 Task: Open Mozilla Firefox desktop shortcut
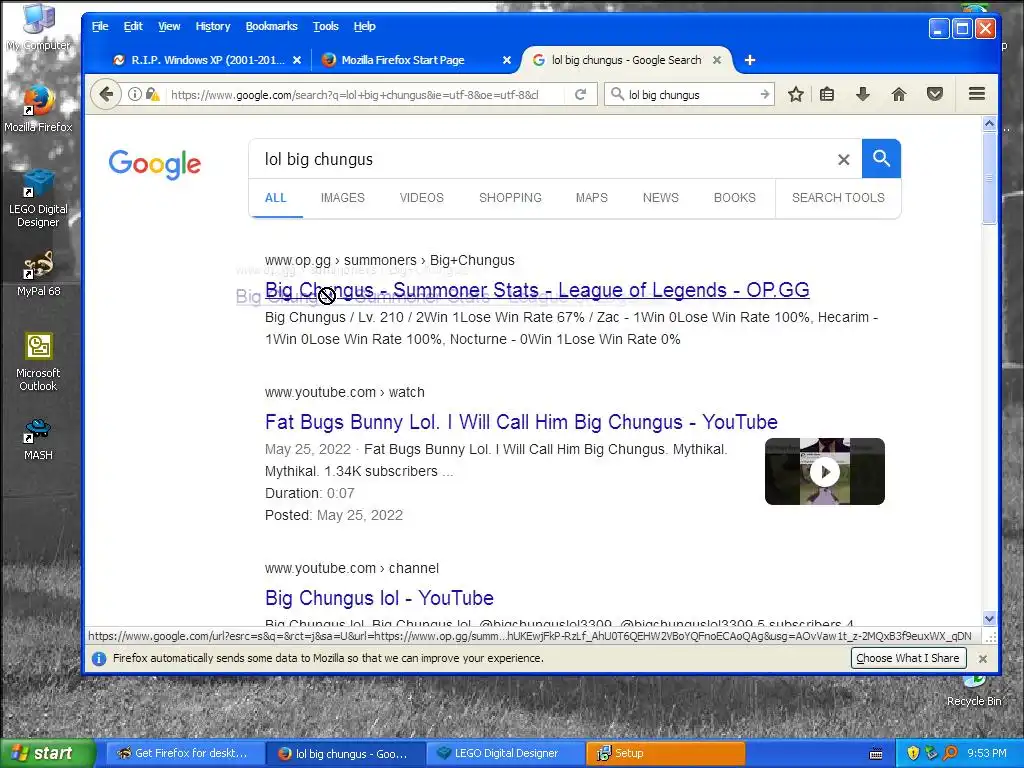38,108
